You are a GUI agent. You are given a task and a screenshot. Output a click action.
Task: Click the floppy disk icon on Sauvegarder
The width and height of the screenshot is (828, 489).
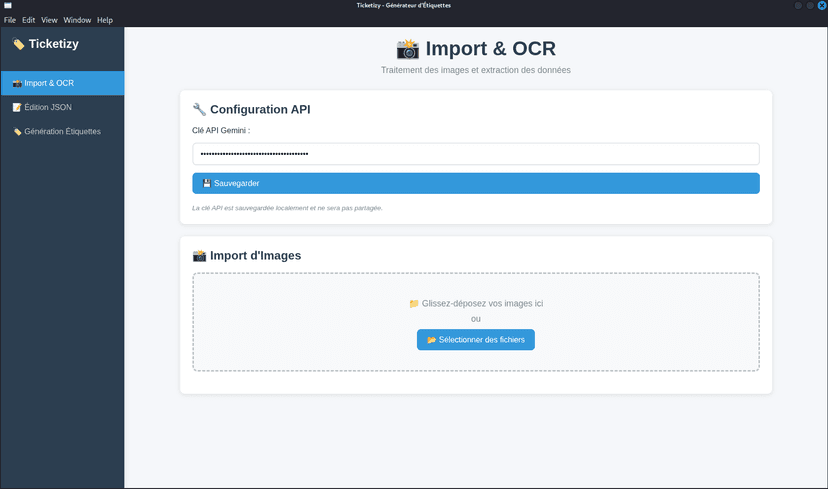click(207, 183)
